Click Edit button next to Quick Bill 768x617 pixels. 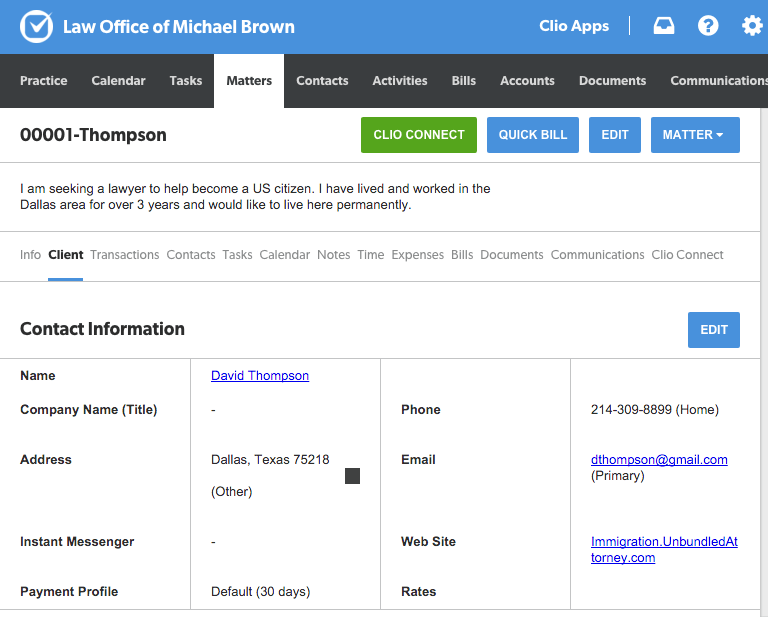click(x=615, y=135)
